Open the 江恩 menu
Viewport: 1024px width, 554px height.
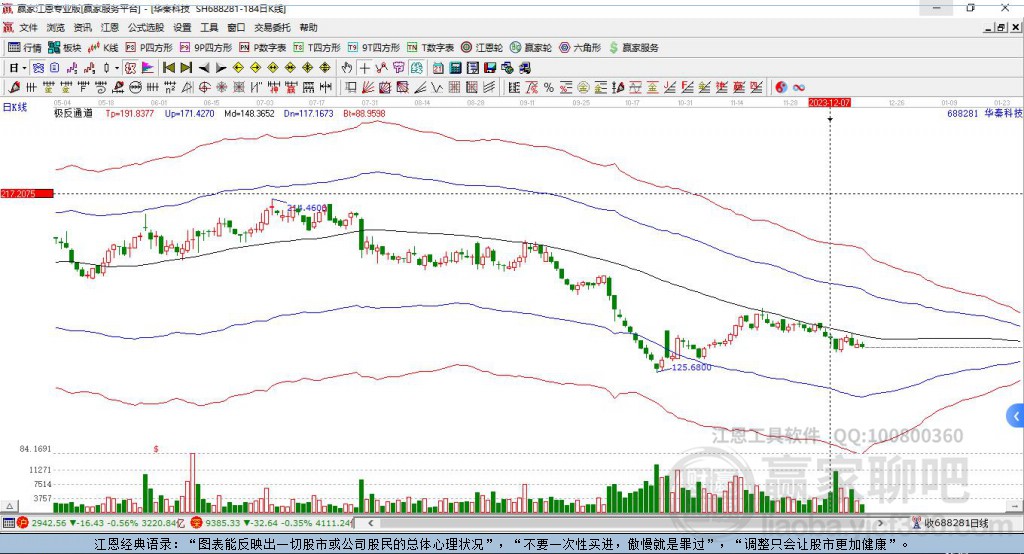110,27
